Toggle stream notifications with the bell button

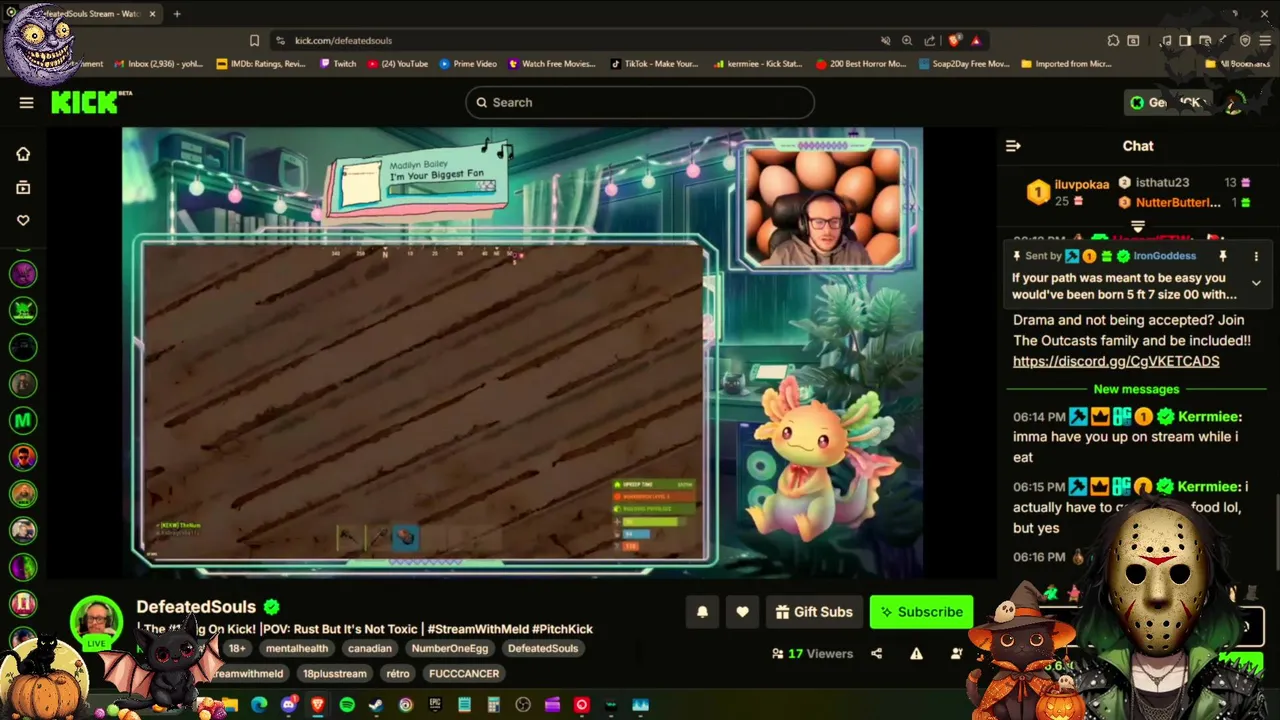(x=702, y=612)
